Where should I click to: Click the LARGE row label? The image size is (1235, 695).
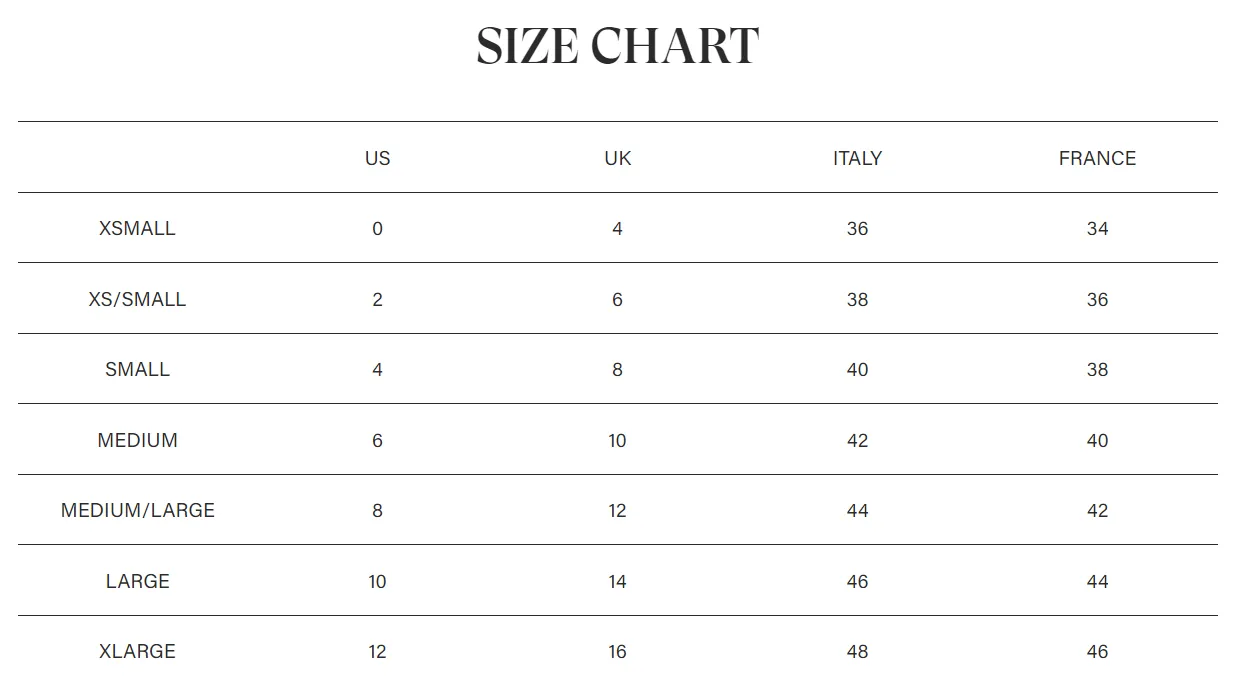click(x=137, y=581)
